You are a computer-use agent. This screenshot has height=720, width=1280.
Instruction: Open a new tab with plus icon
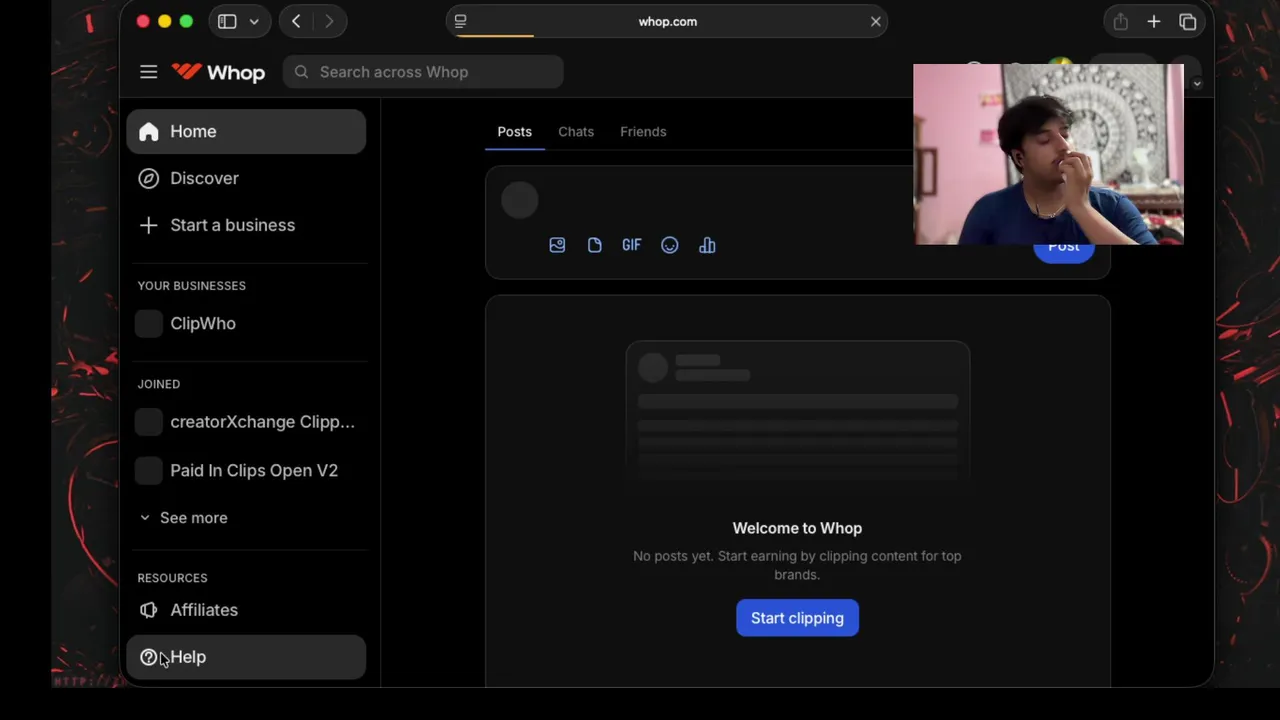coord(1154,21)
